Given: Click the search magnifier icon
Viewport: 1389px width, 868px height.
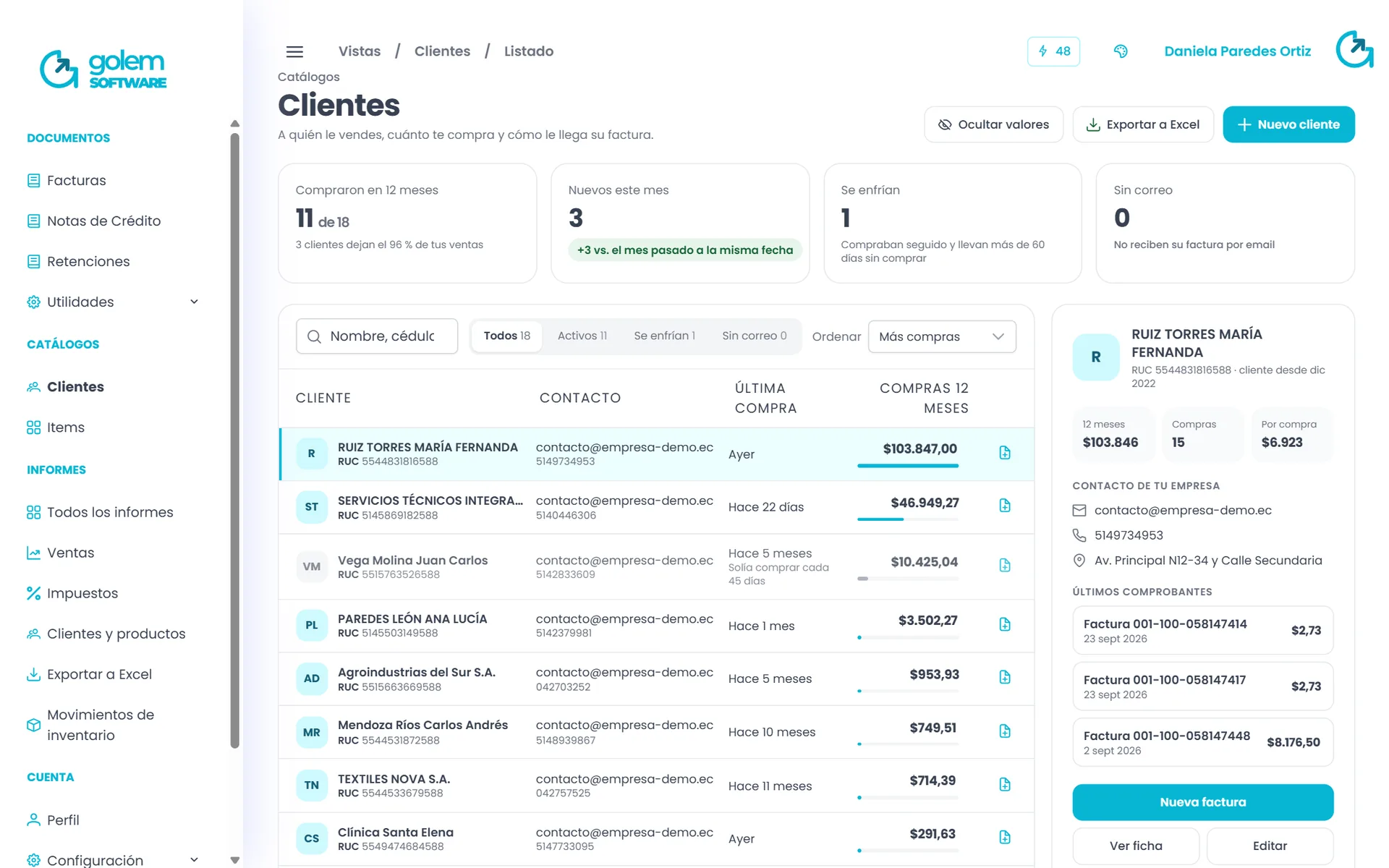Looking at the screenshot, I should 314,336.
